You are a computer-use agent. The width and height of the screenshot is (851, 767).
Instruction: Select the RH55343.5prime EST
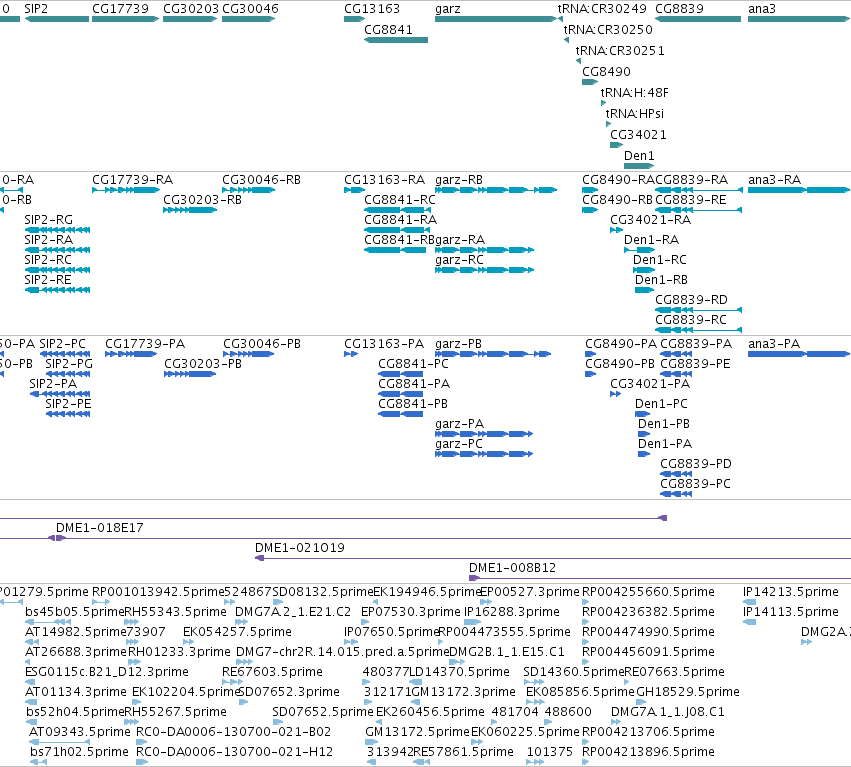pyautogui.click(x=132, y=622)
